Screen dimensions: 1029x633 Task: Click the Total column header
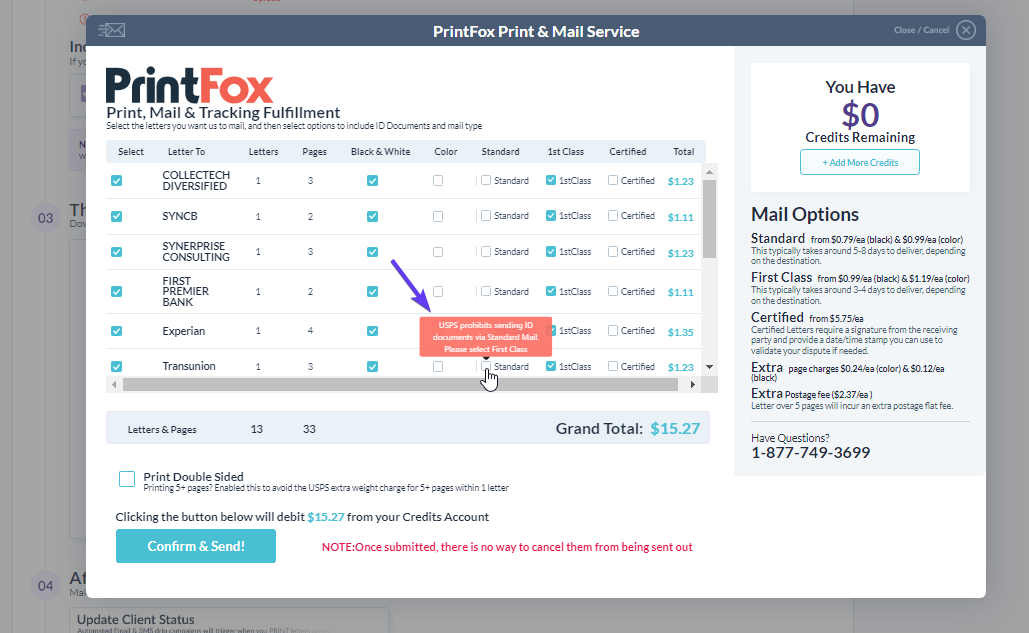(x=683, y=152)
